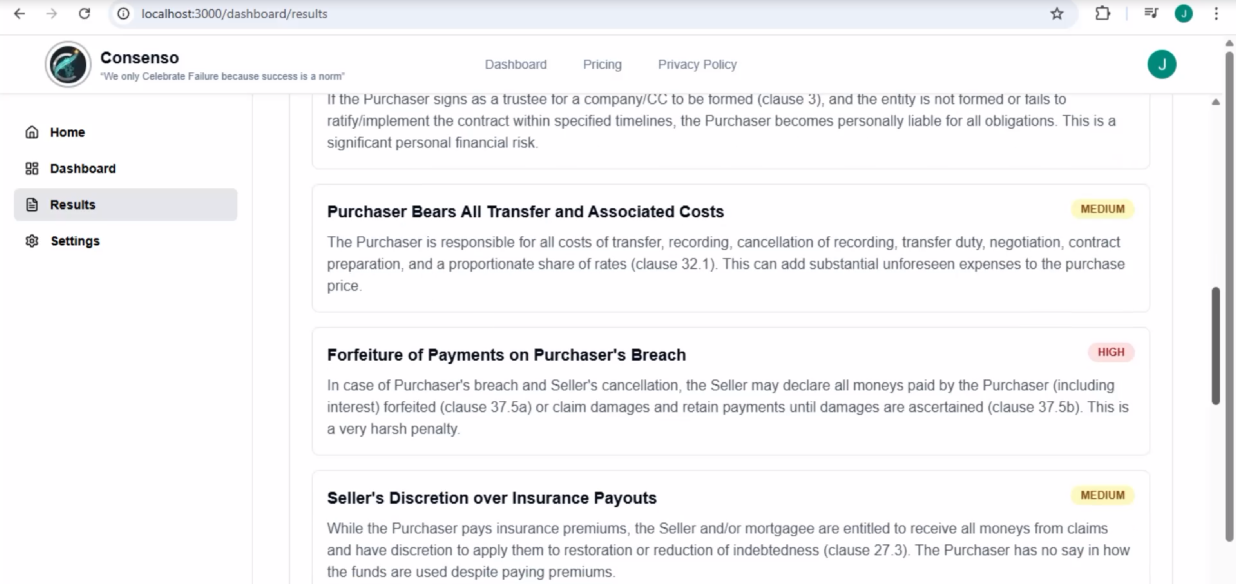Reload the page with the refresh icon
This screenshot has width=1236, height=584.
tap(84, 14)
